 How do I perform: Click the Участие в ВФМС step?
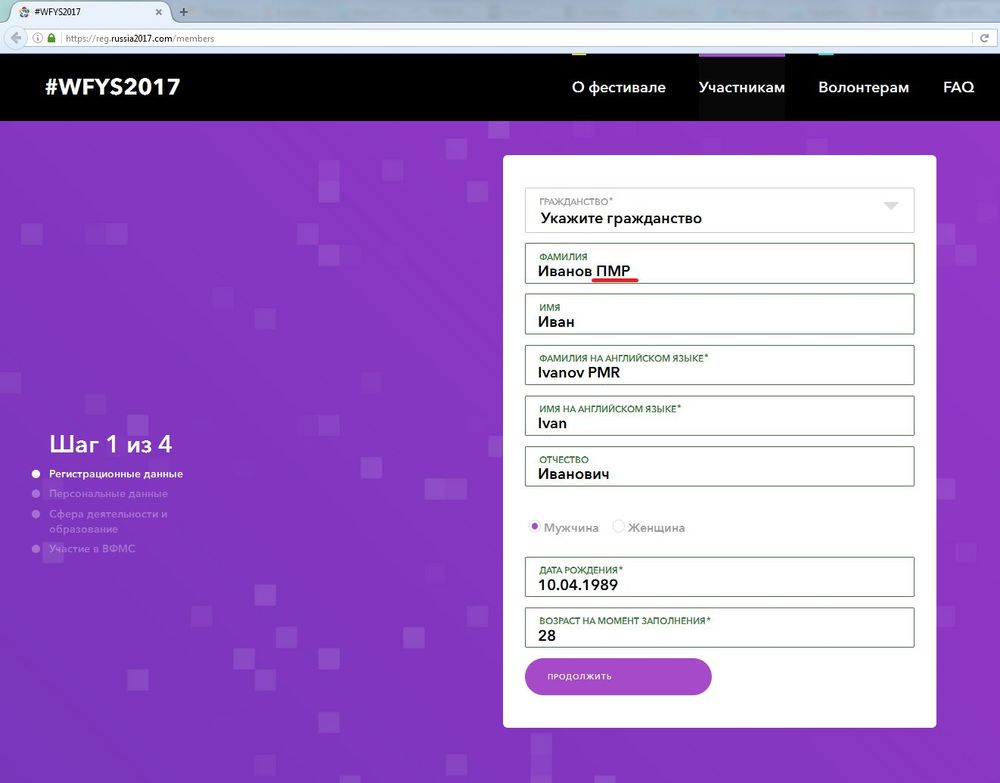(92, 548)
